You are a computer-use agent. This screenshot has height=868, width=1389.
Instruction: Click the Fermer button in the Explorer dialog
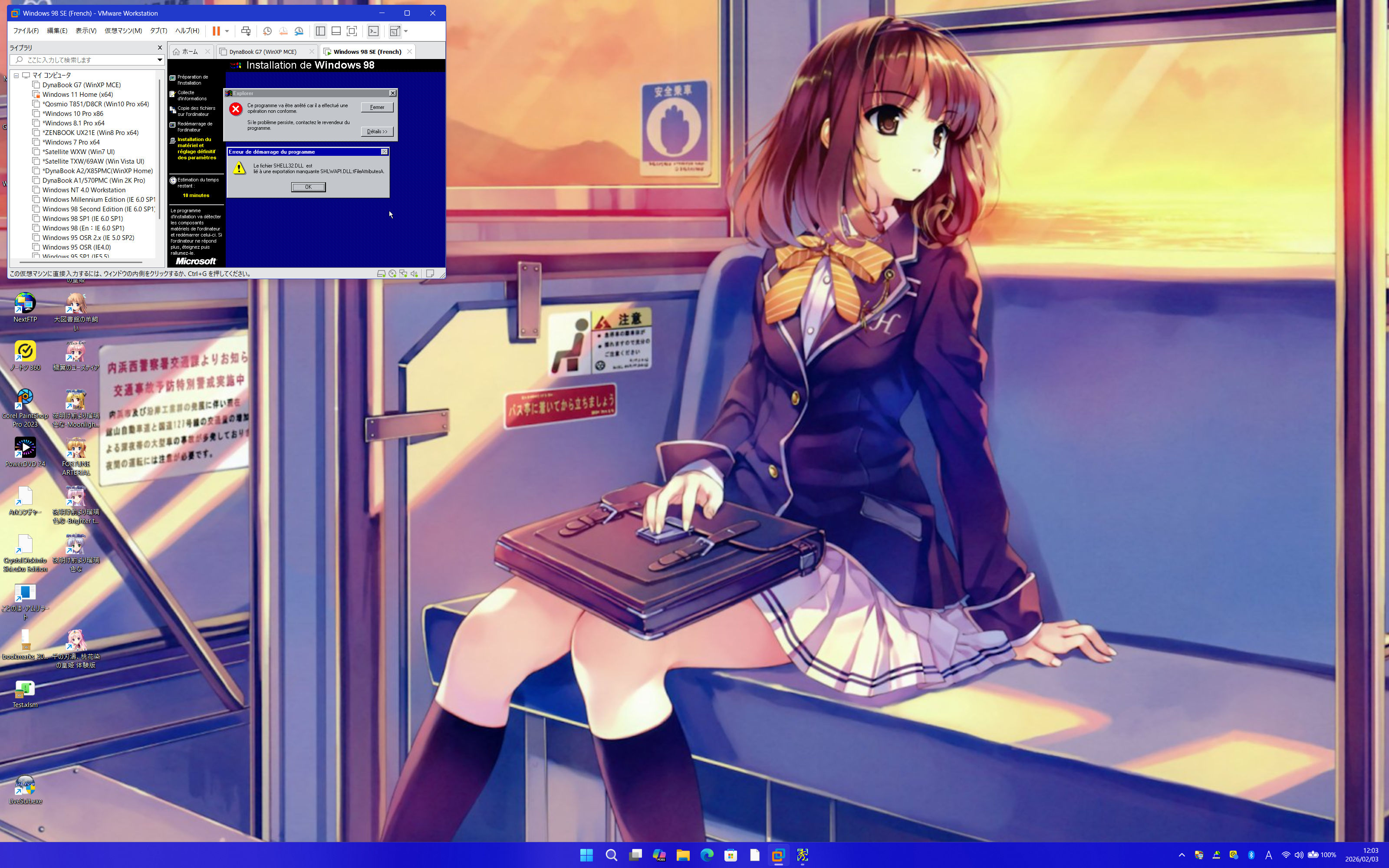[377, 107]
